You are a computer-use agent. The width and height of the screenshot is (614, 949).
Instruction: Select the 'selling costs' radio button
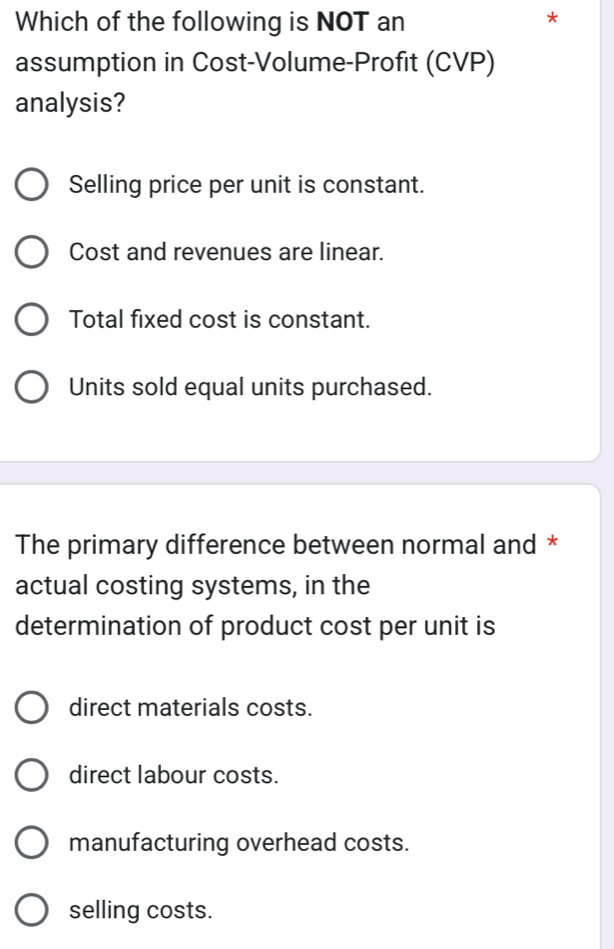click(x=33, y=910)
